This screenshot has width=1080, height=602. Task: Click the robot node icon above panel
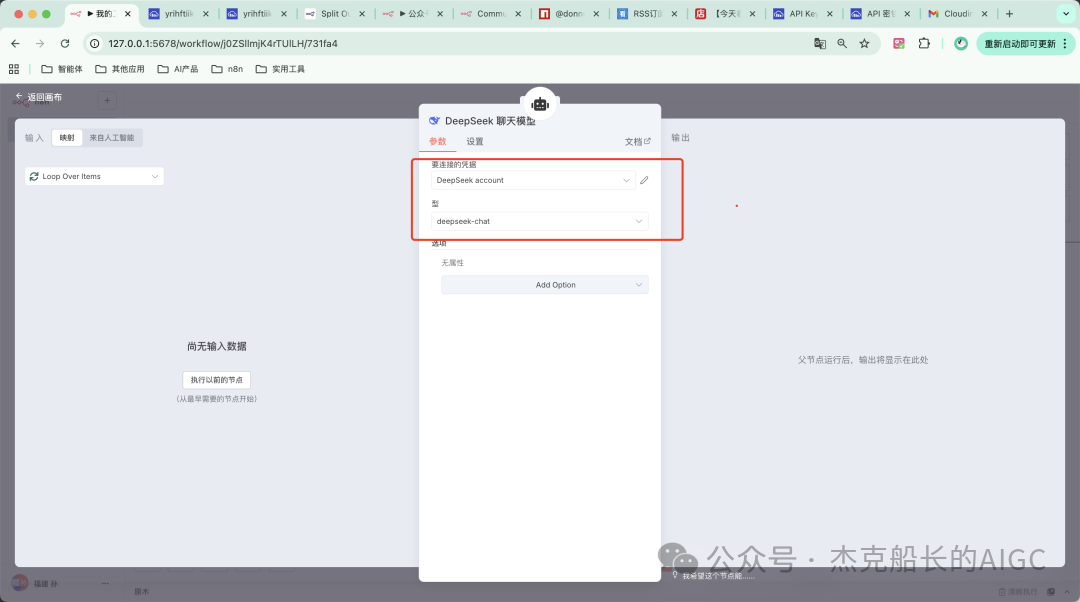tap(539, 104)
